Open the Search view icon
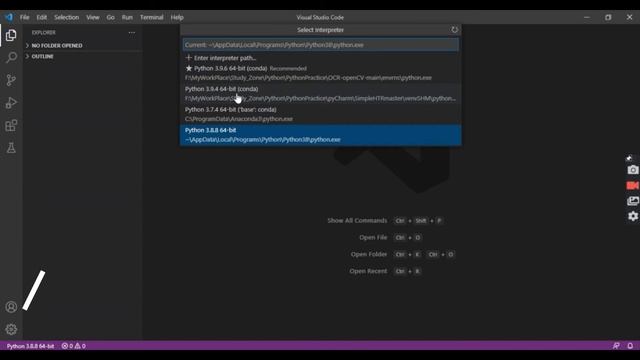Viewport: 640px width, 360px height. 11,57
